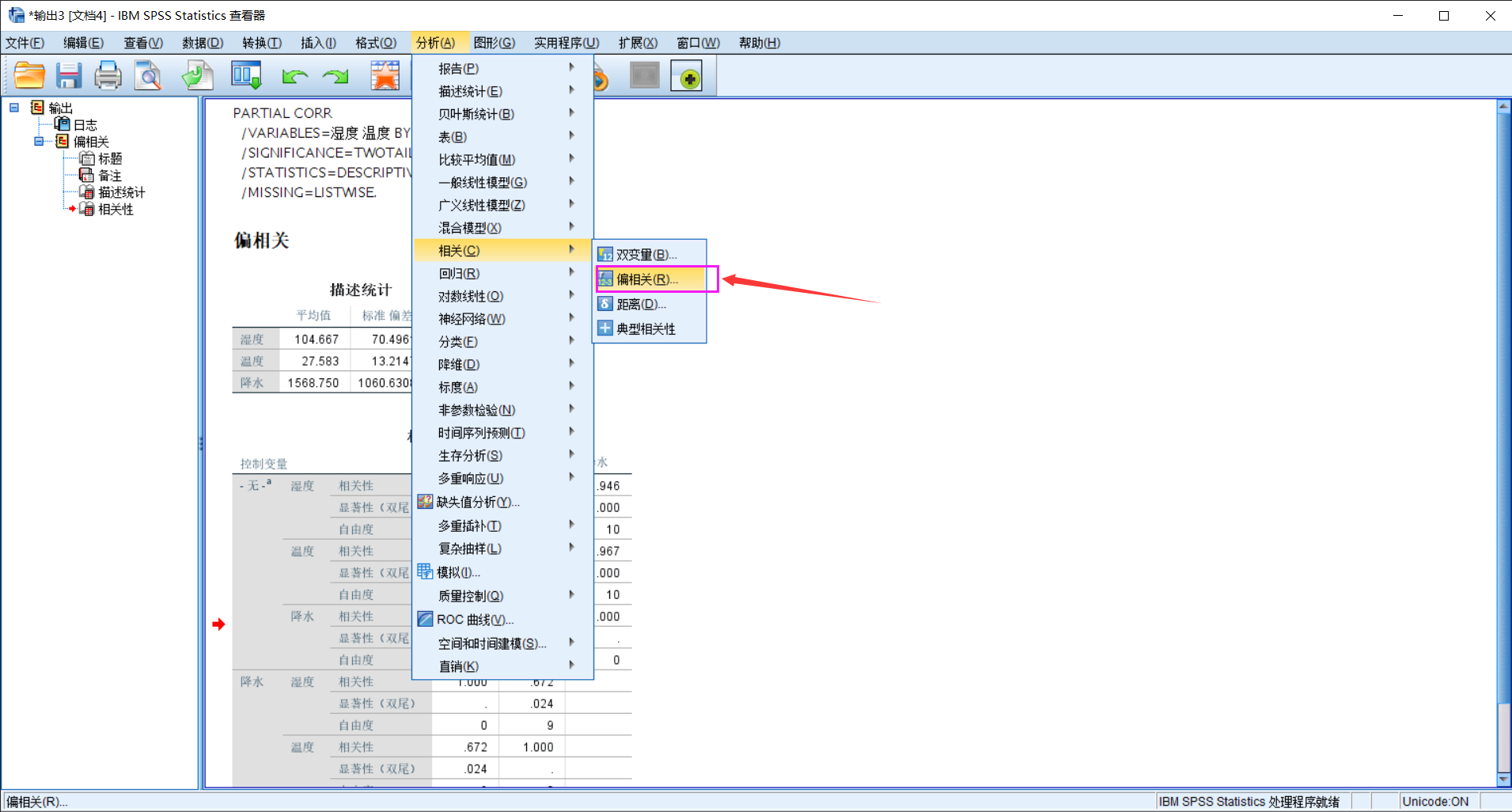Click the Recall recent dialogs icon
This screenshot has height=812, width=1512.
[x=246, y=76]
